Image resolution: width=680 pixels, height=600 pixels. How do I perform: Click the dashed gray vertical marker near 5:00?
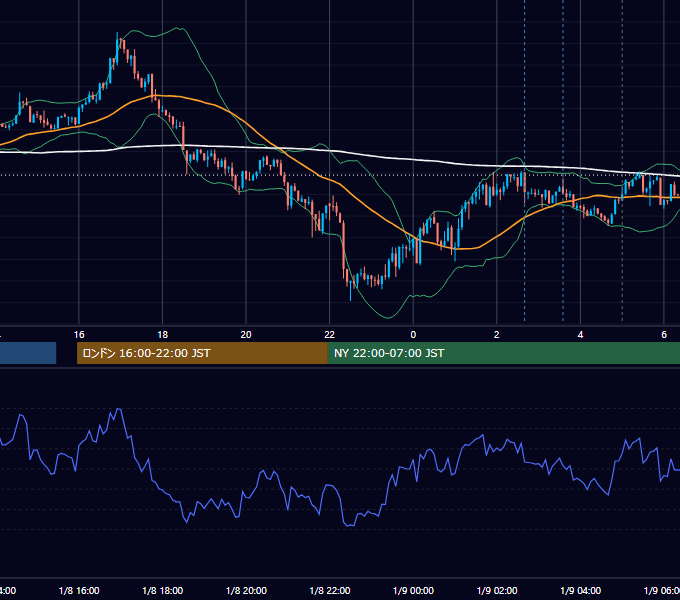click(x=622, y=160)
